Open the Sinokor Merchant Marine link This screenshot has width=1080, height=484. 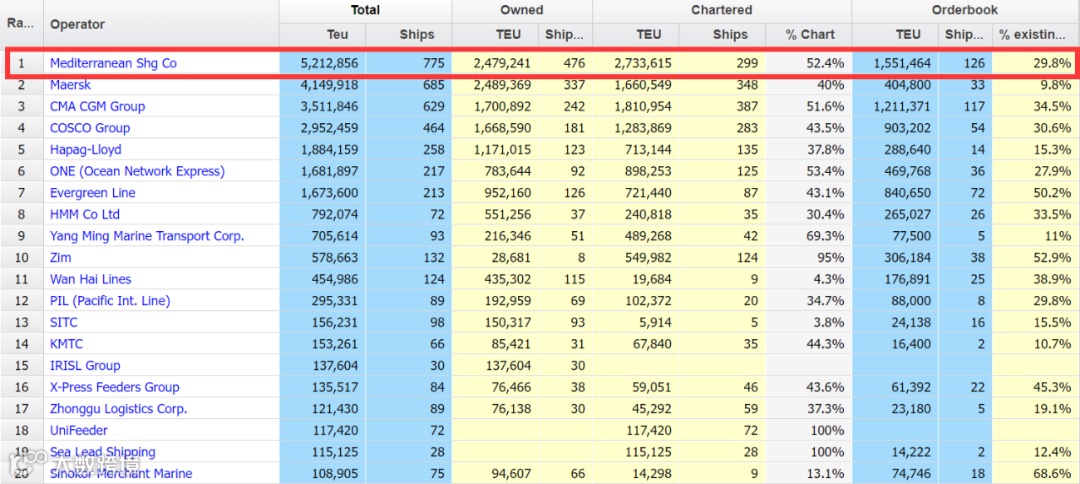pos(121,473)
